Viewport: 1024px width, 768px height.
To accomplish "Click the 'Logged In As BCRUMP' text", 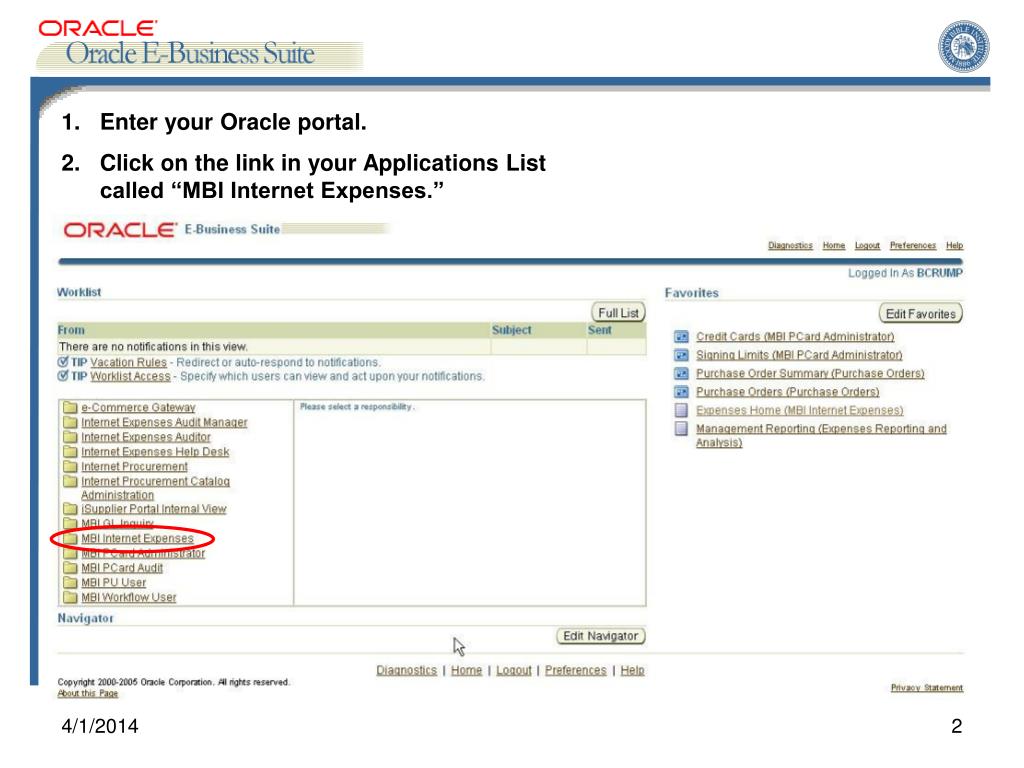I will click(905, 273).
